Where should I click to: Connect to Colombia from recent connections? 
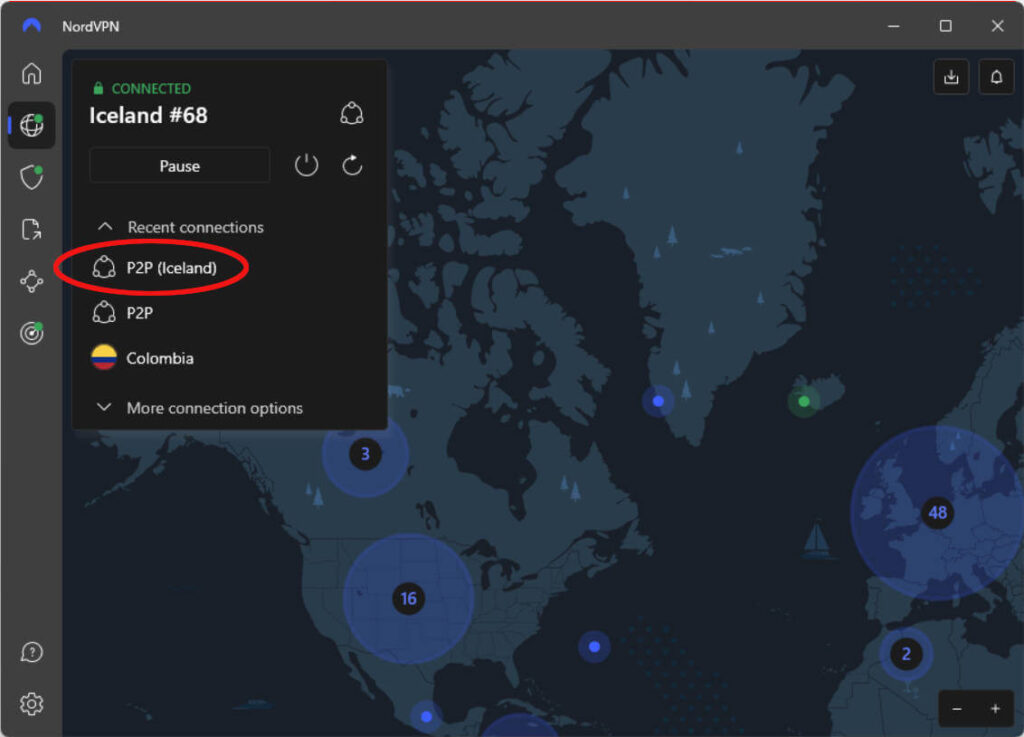click(142, 358)
